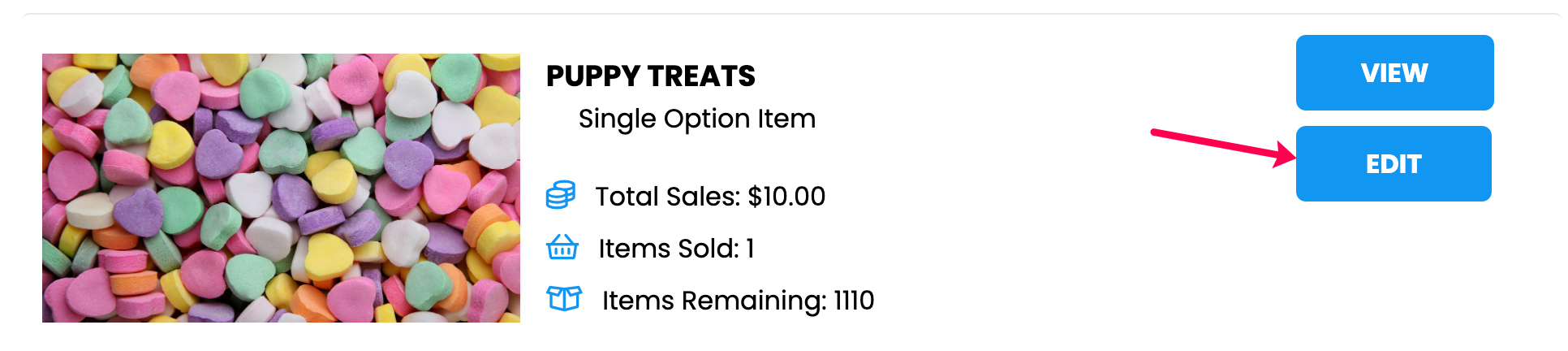Image resolution: width=1568 pixels, height=351 pixels.
Task: Click the Total Sales label text
Action: (x=668, y=197)
